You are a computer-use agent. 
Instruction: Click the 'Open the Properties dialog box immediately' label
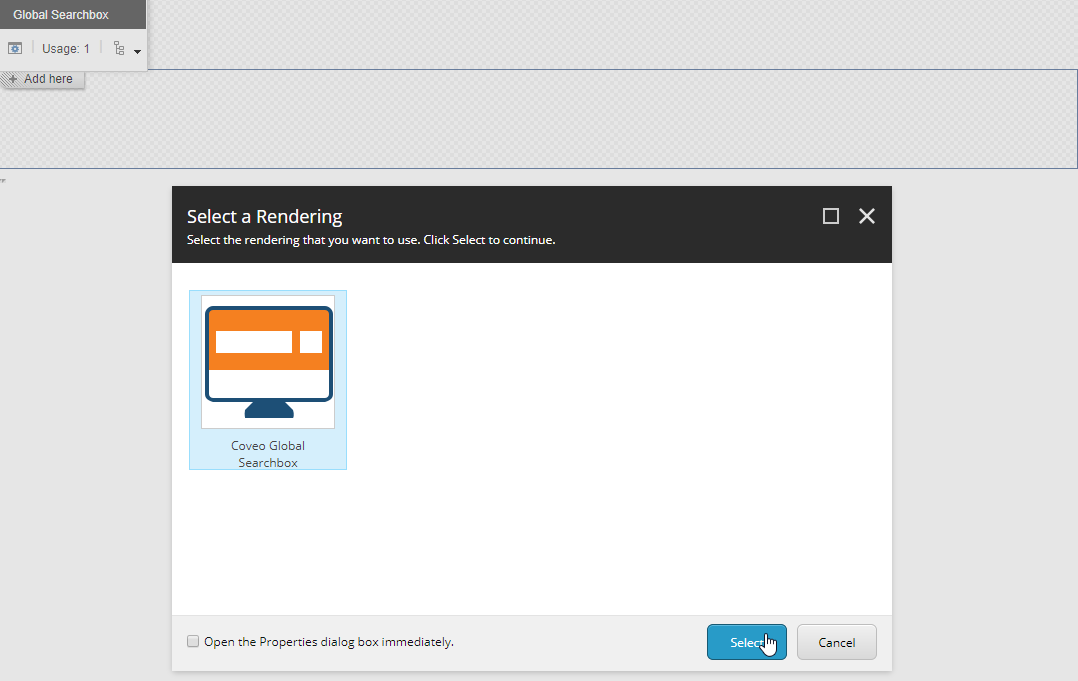(328, 642)
